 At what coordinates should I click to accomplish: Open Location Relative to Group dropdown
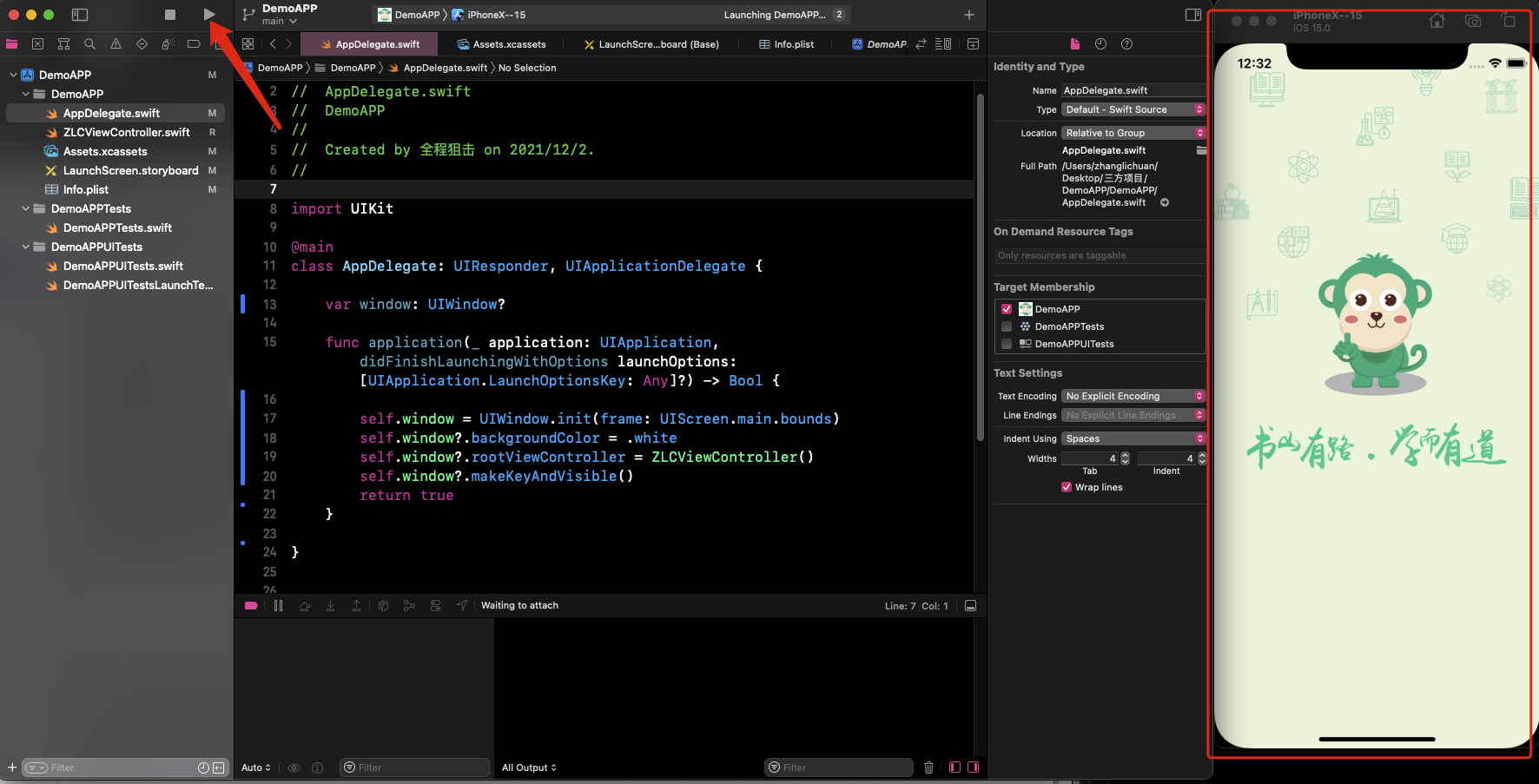[1133, 133]
